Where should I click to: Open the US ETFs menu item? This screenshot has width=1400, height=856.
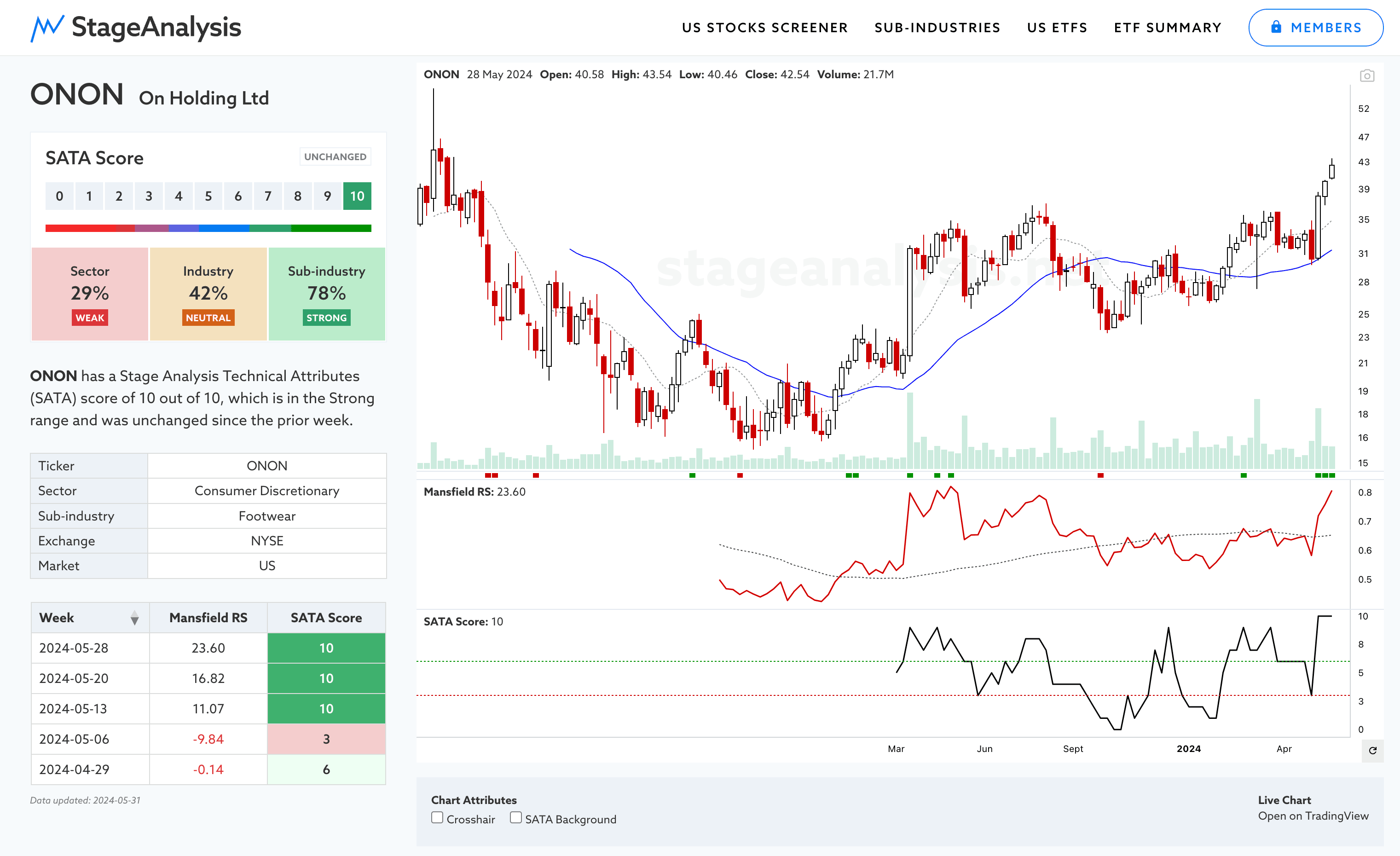(x=1057, y=28)
